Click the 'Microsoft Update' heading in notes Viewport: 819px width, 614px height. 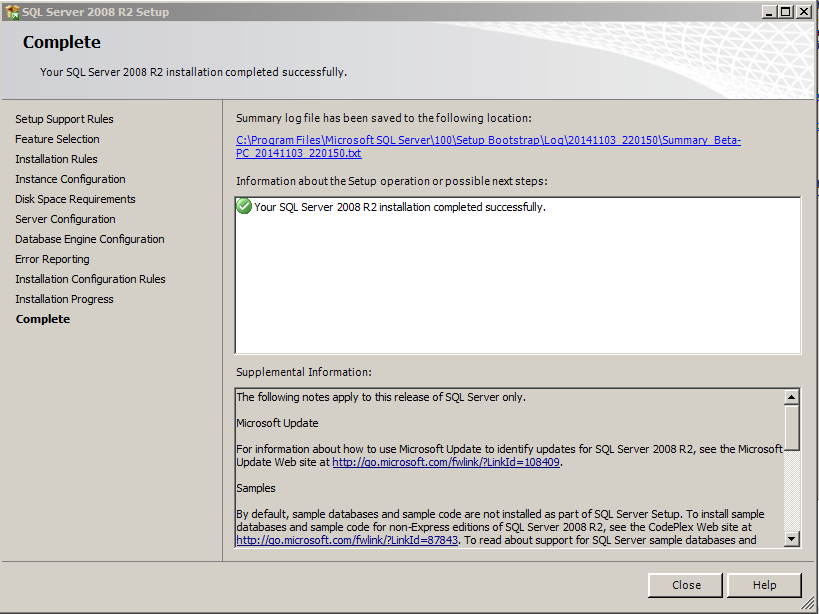(277, 423)
